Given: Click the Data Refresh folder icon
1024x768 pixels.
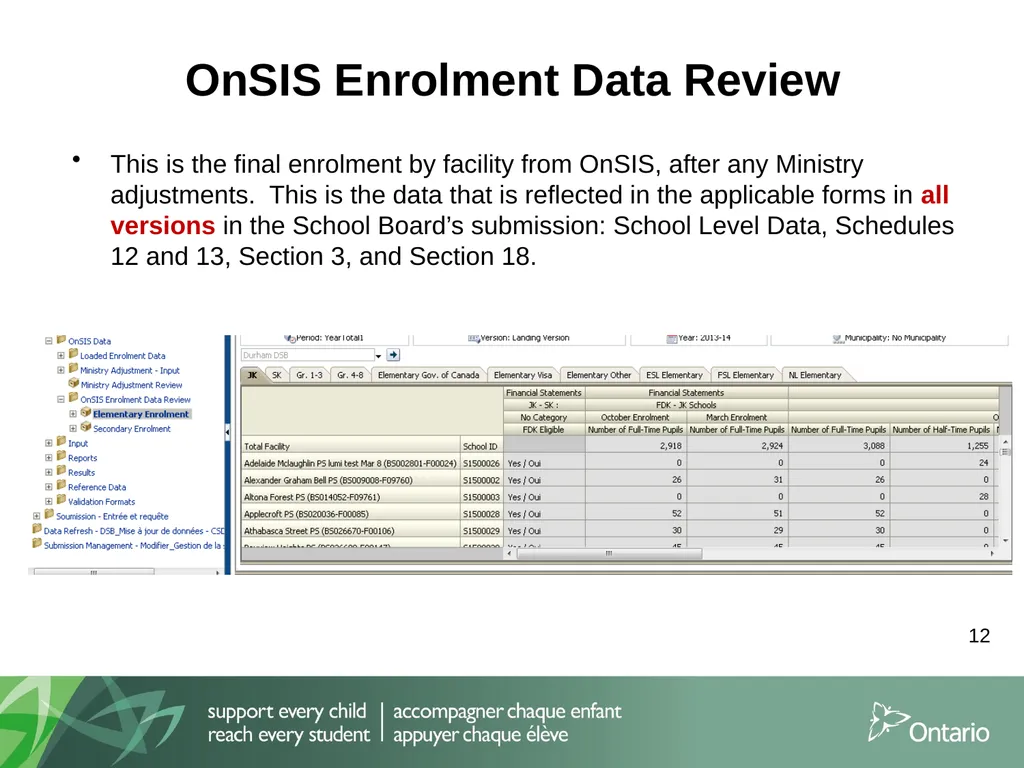Looking at the screenshot, I should (37, 529).
